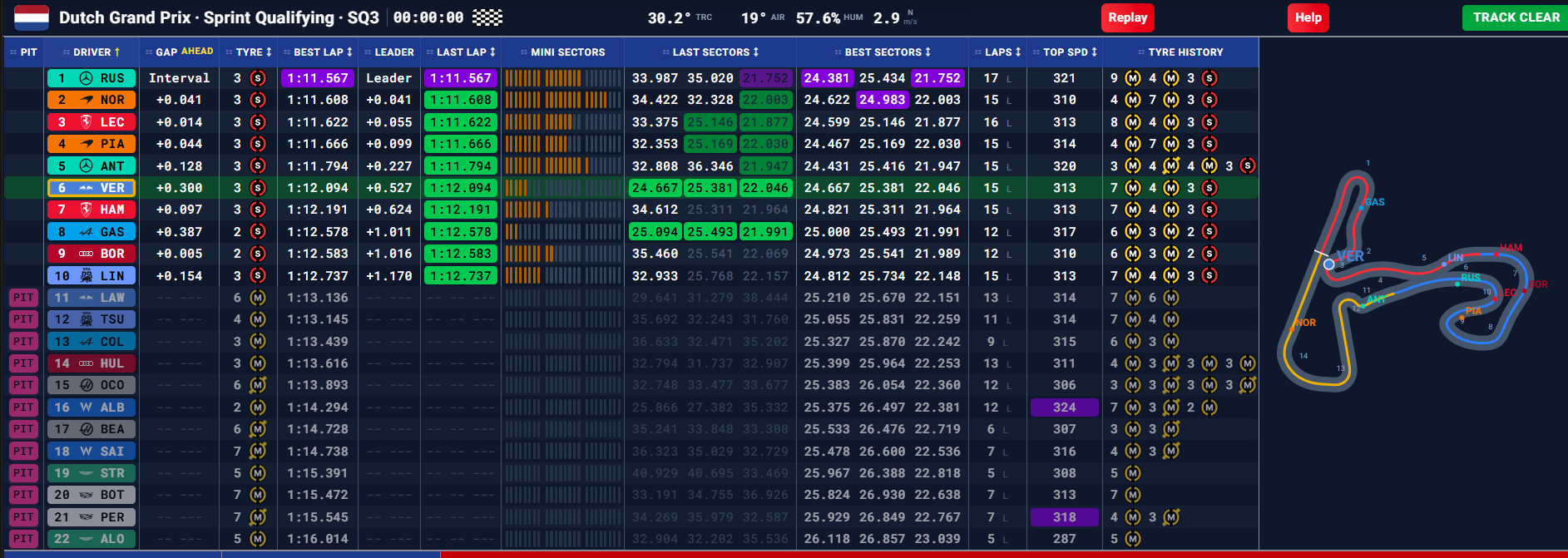Click the PIT badge for LAW
The height and width of the screenshot is (558, 1568).
[x=23, y=298]
